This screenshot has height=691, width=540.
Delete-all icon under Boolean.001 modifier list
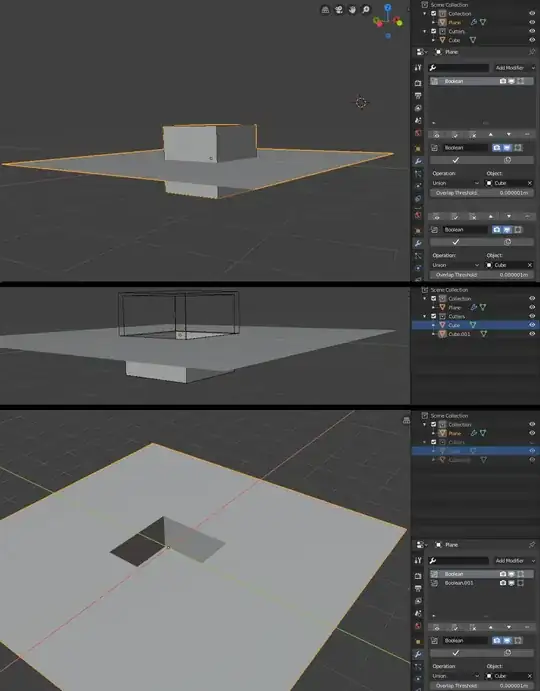coord(473,627)
